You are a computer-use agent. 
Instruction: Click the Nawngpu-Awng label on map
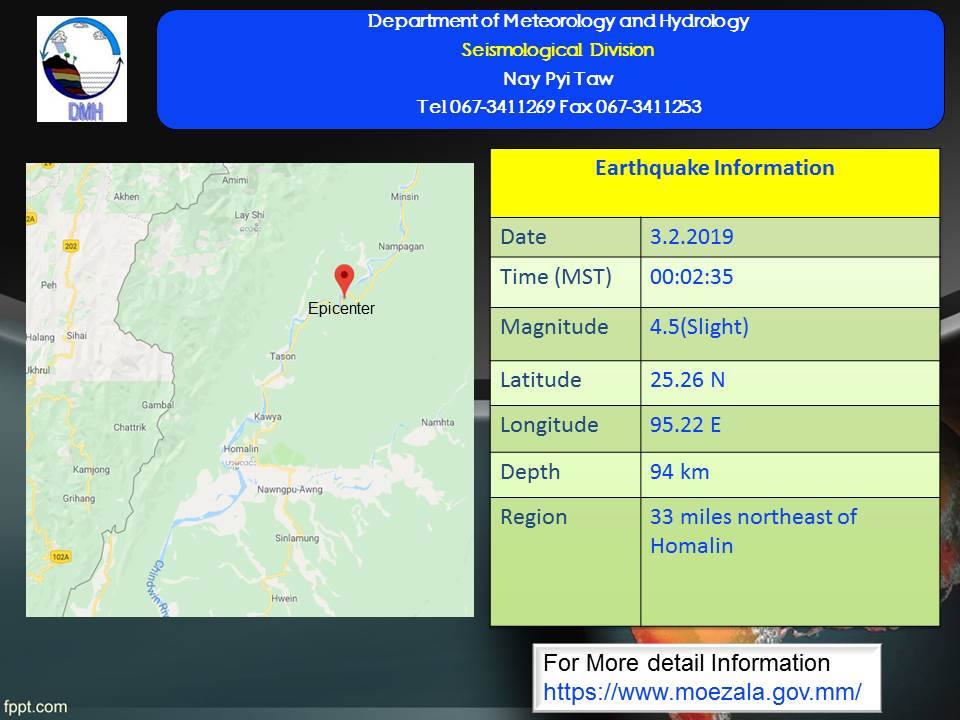click(290, 490)
